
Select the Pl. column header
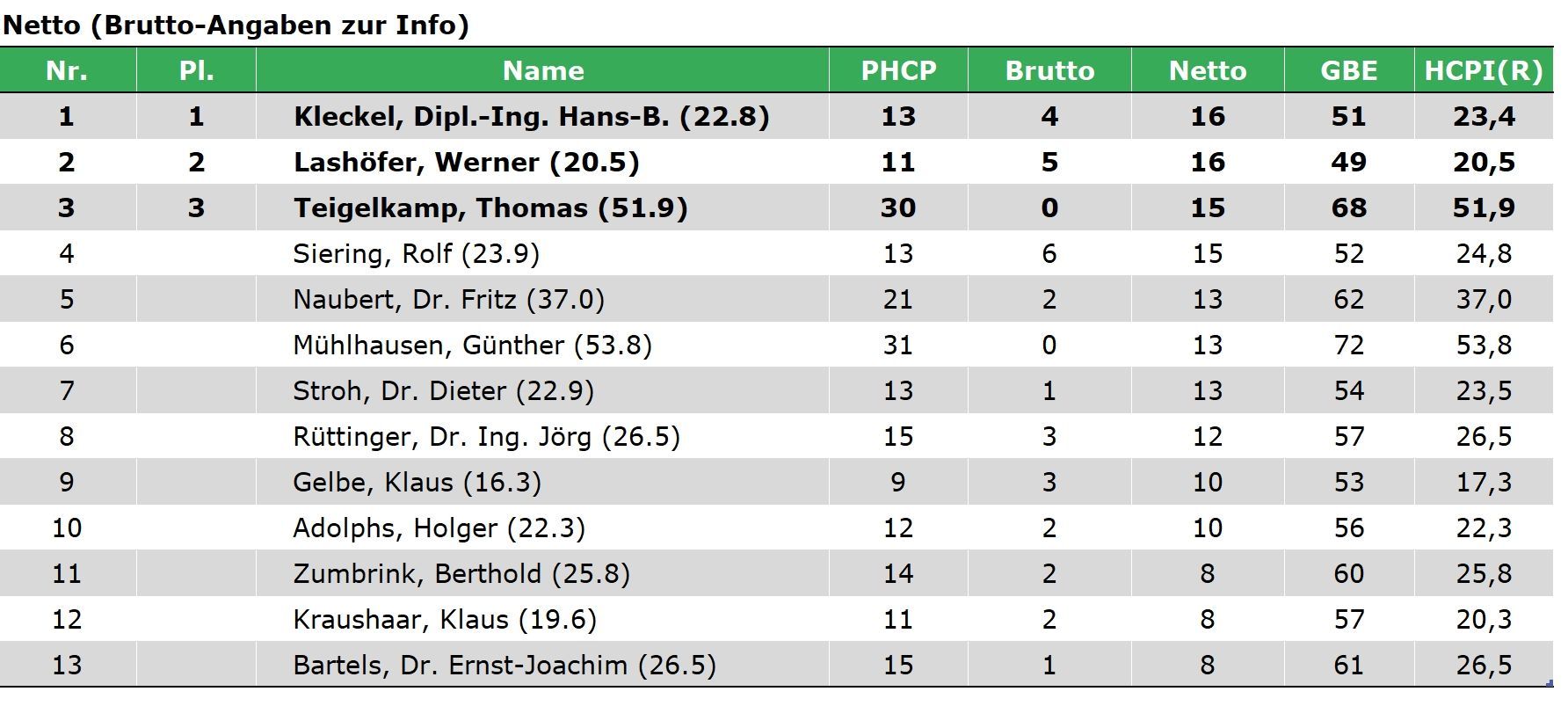coord(196,70)
